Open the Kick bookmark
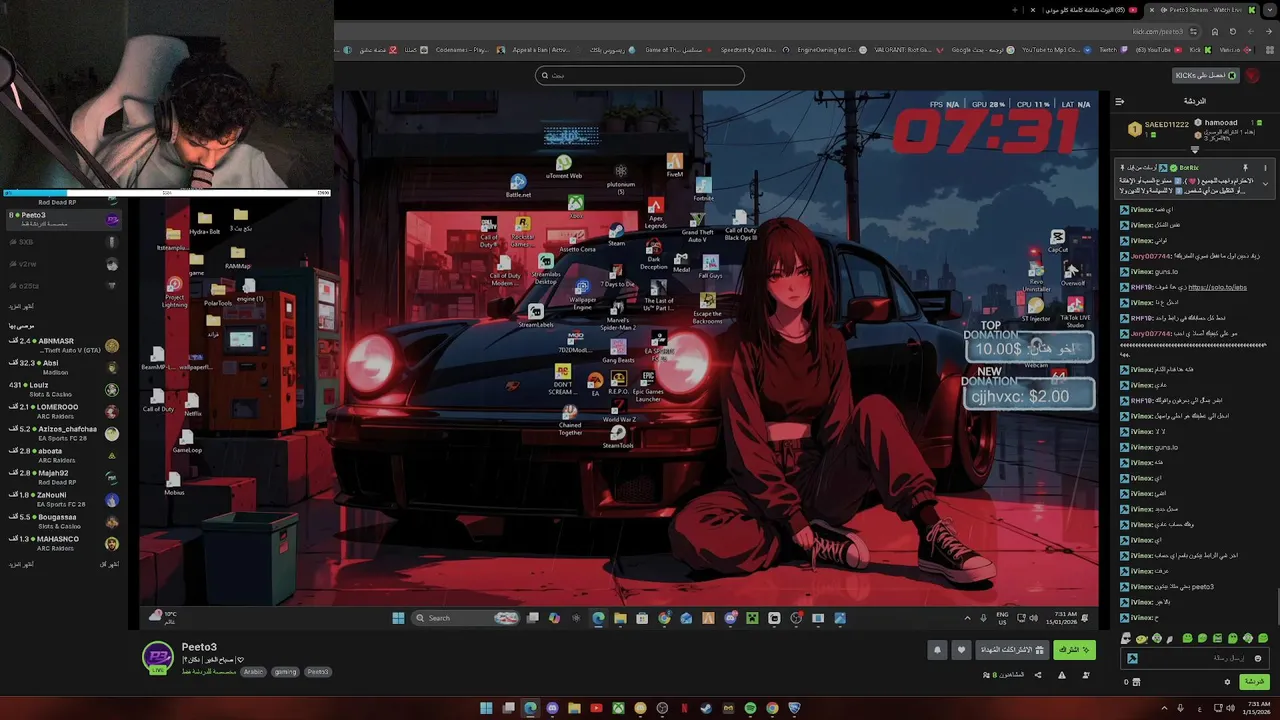This screenshot has height=720, width=1280. coord(1200,50)
